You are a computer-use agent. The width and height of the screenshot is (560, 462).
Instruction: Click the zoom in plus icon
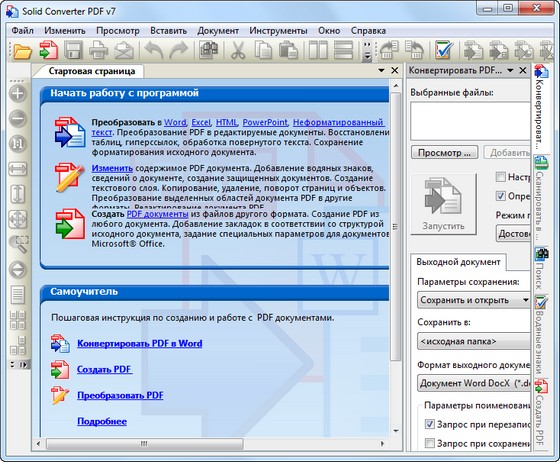tap(18, 94)
